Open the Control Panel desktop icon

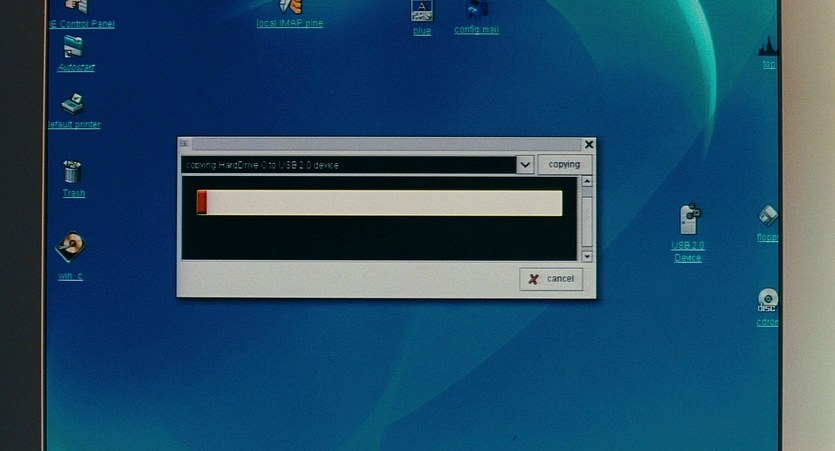click(76, 8)
